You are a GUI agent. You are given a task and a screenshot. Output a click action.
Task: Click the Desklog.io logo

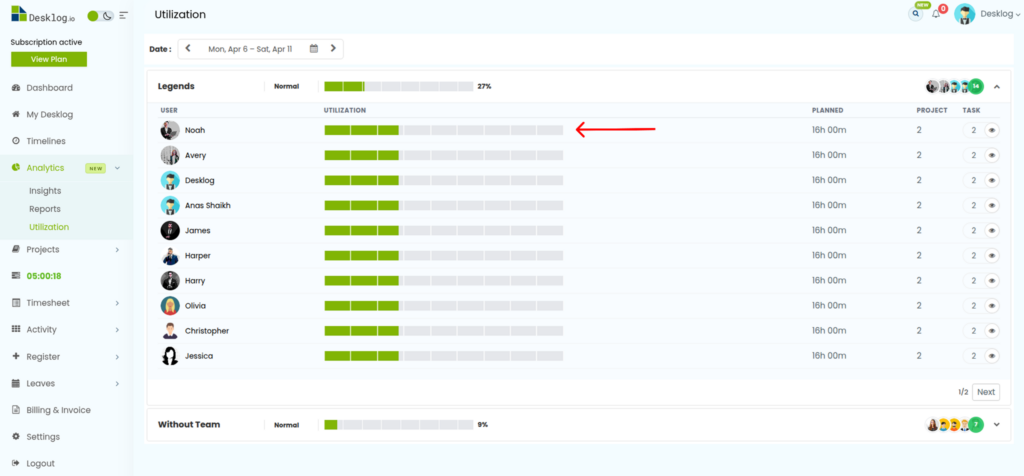pos(43,15)
